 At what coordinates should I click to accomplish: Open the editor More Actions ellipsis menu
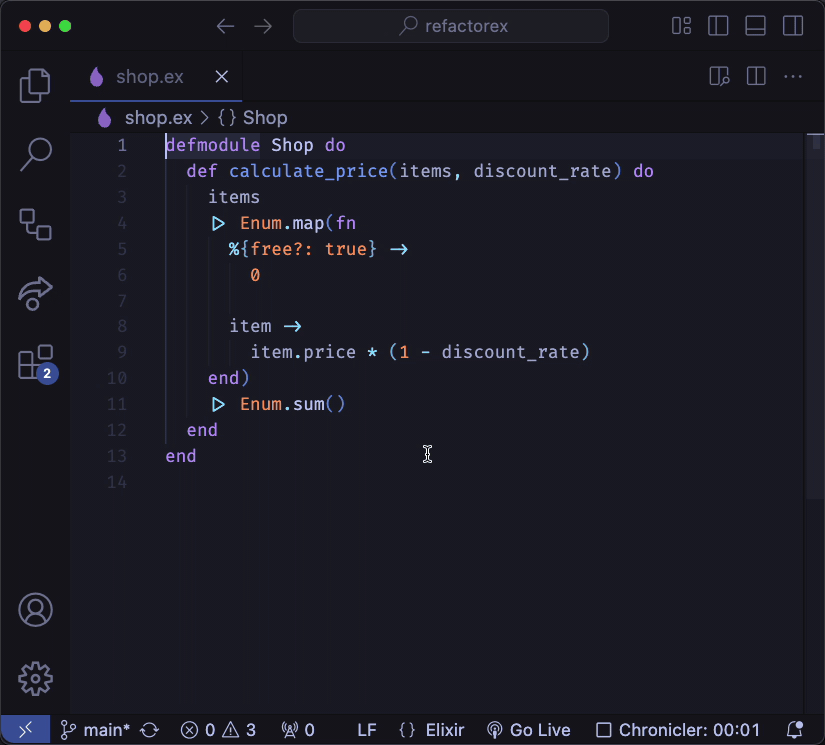point(792,77)
